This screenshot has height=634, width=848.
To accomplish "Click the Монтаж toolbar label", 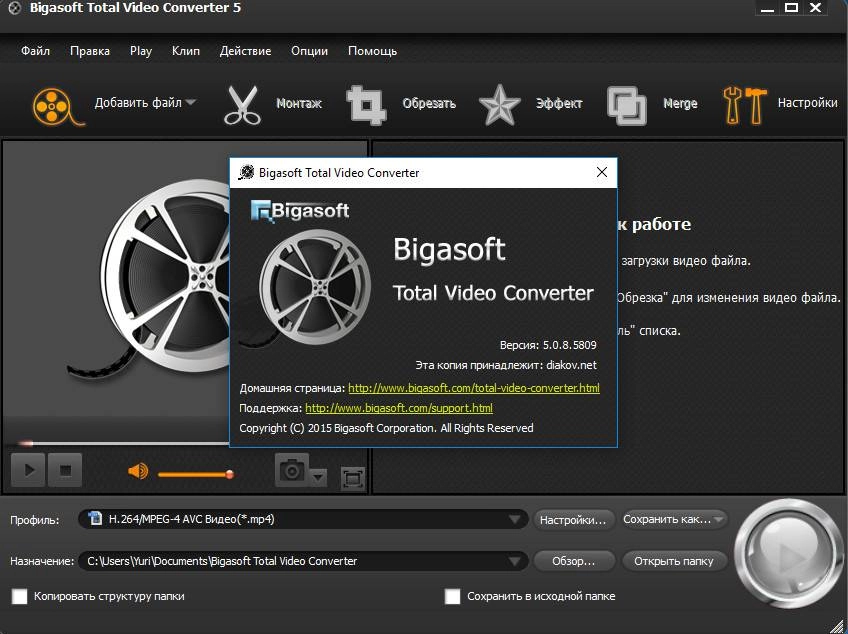I will point(299,103).
